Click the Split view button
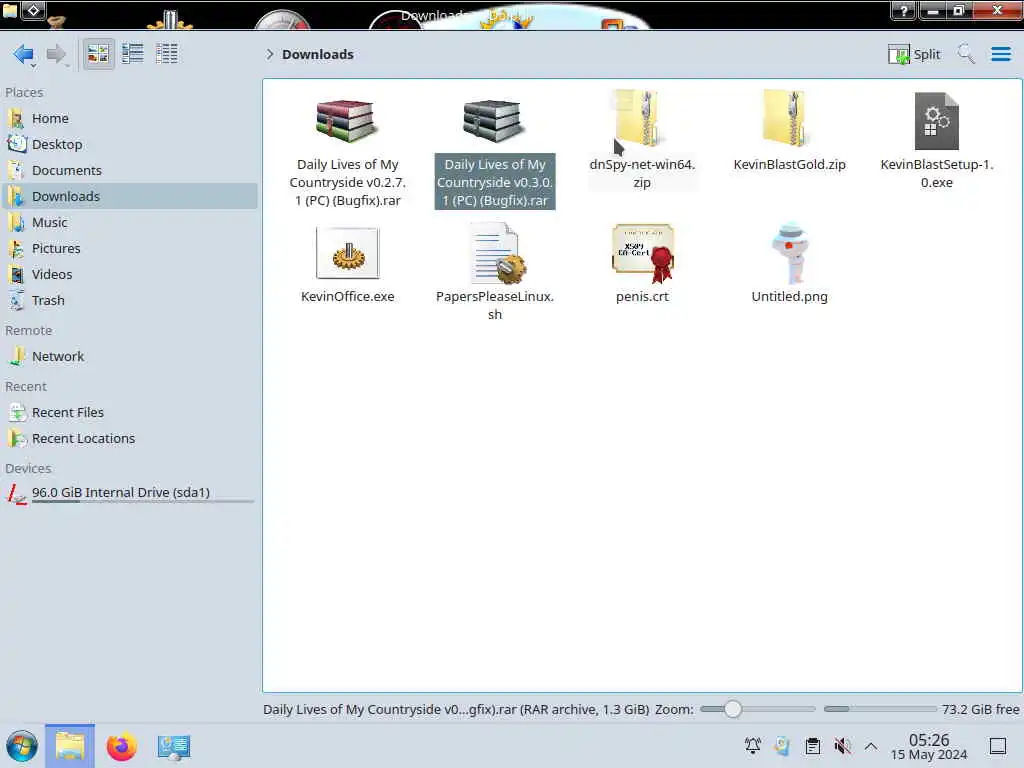The height and width of the screenshot is (768, 1024). point(914,54)
